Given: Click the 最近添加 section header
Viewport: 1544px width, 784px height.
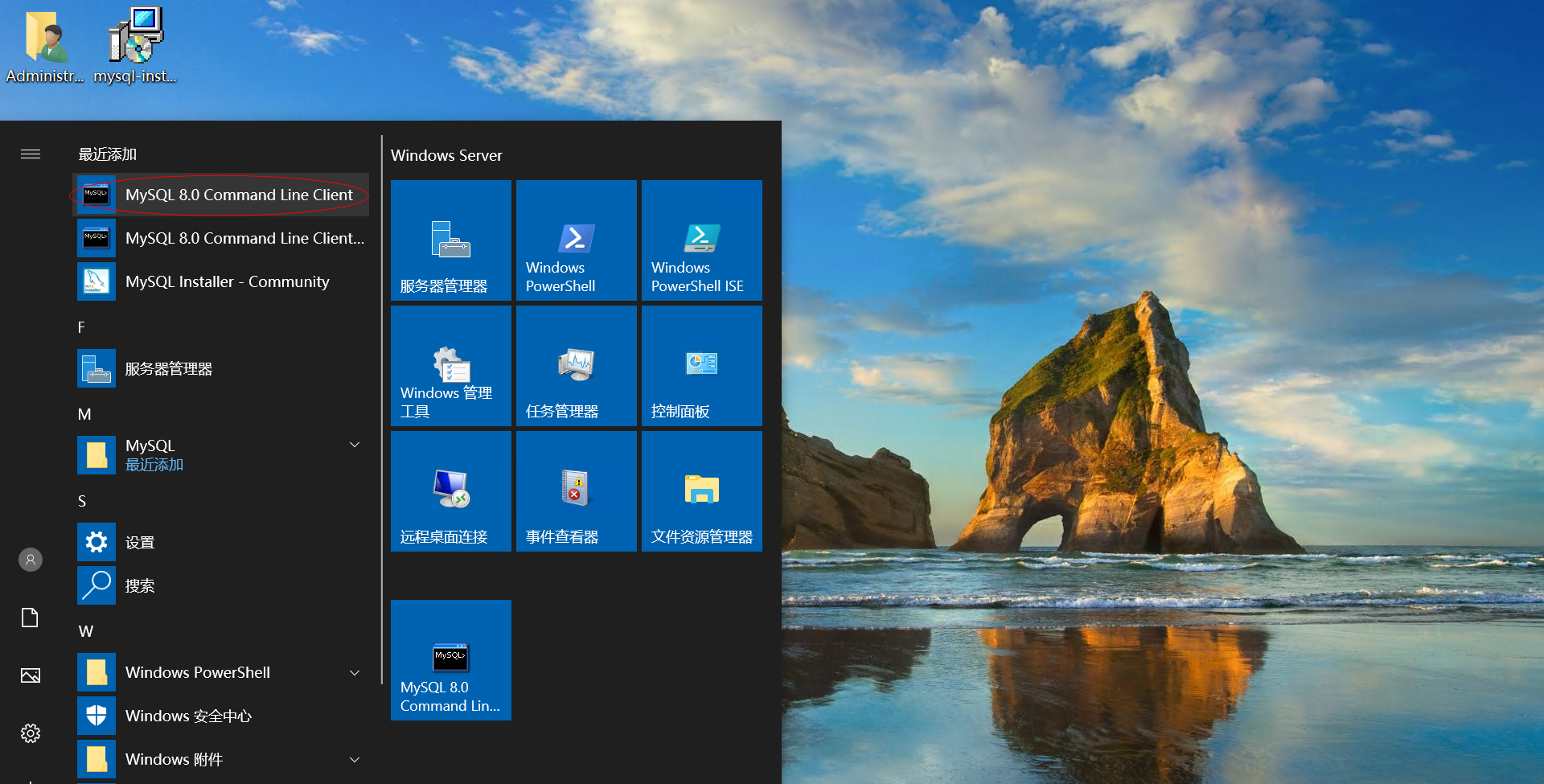Looking at the screenshot, I should pos(108,154).
